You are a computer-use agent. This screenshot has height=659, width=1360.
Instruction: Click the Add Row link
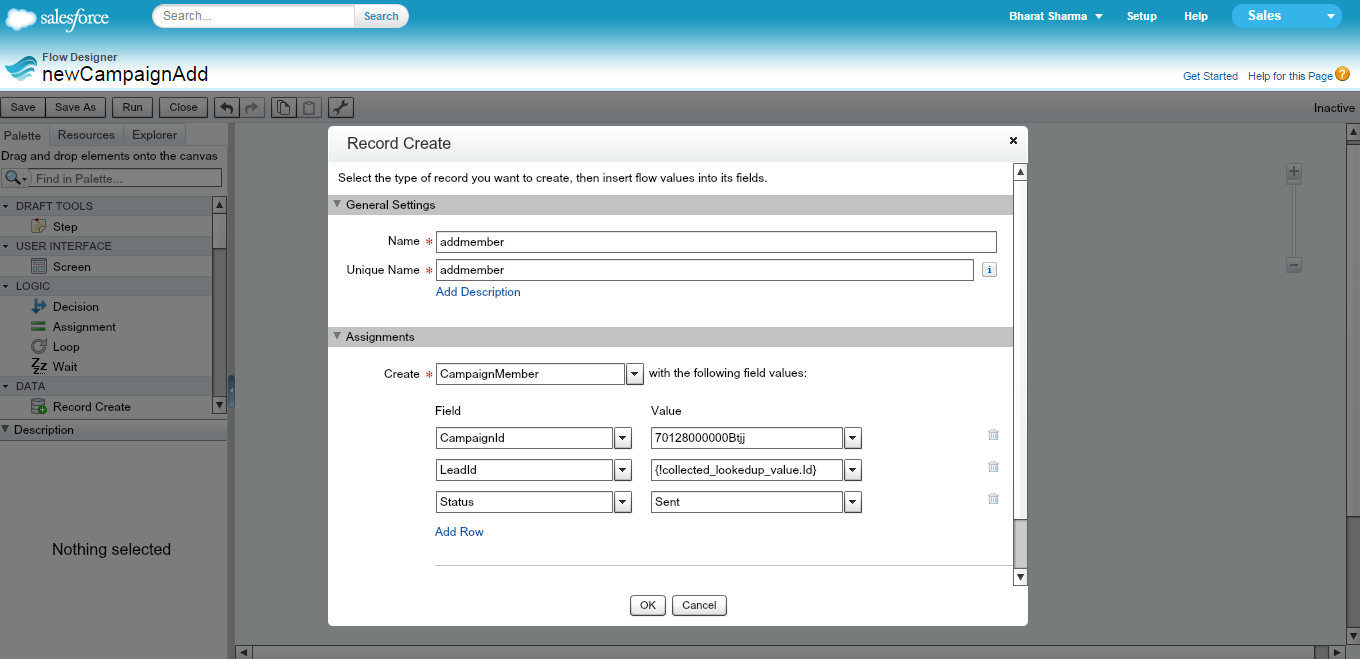click(x=459, y=532)
